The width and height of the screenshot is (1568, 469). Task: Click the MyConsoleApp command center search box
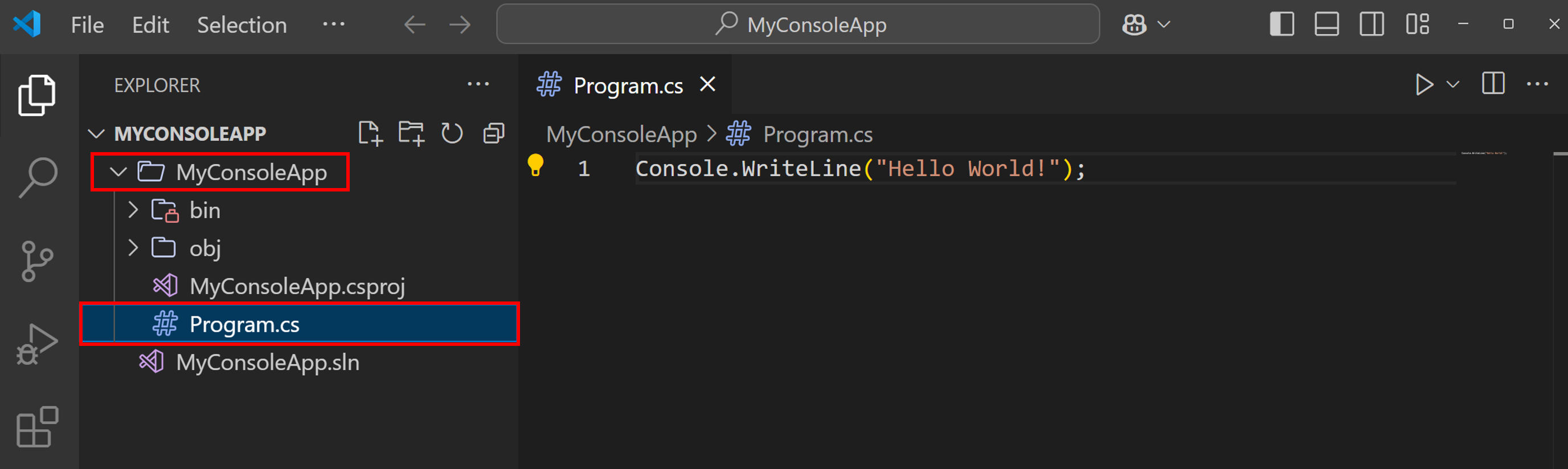(x=797, y=25)
